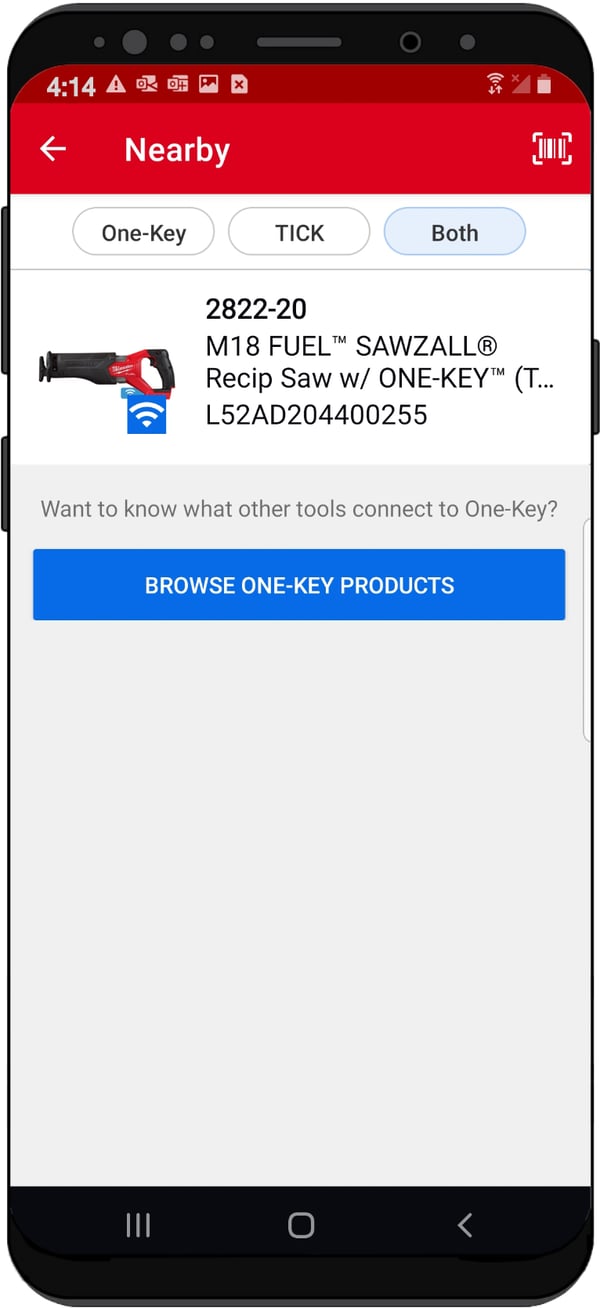The height and width of the screenshot is (1308, 600).
Task: Tap the blue One-Key wireless badge
Action: (146, 413)
